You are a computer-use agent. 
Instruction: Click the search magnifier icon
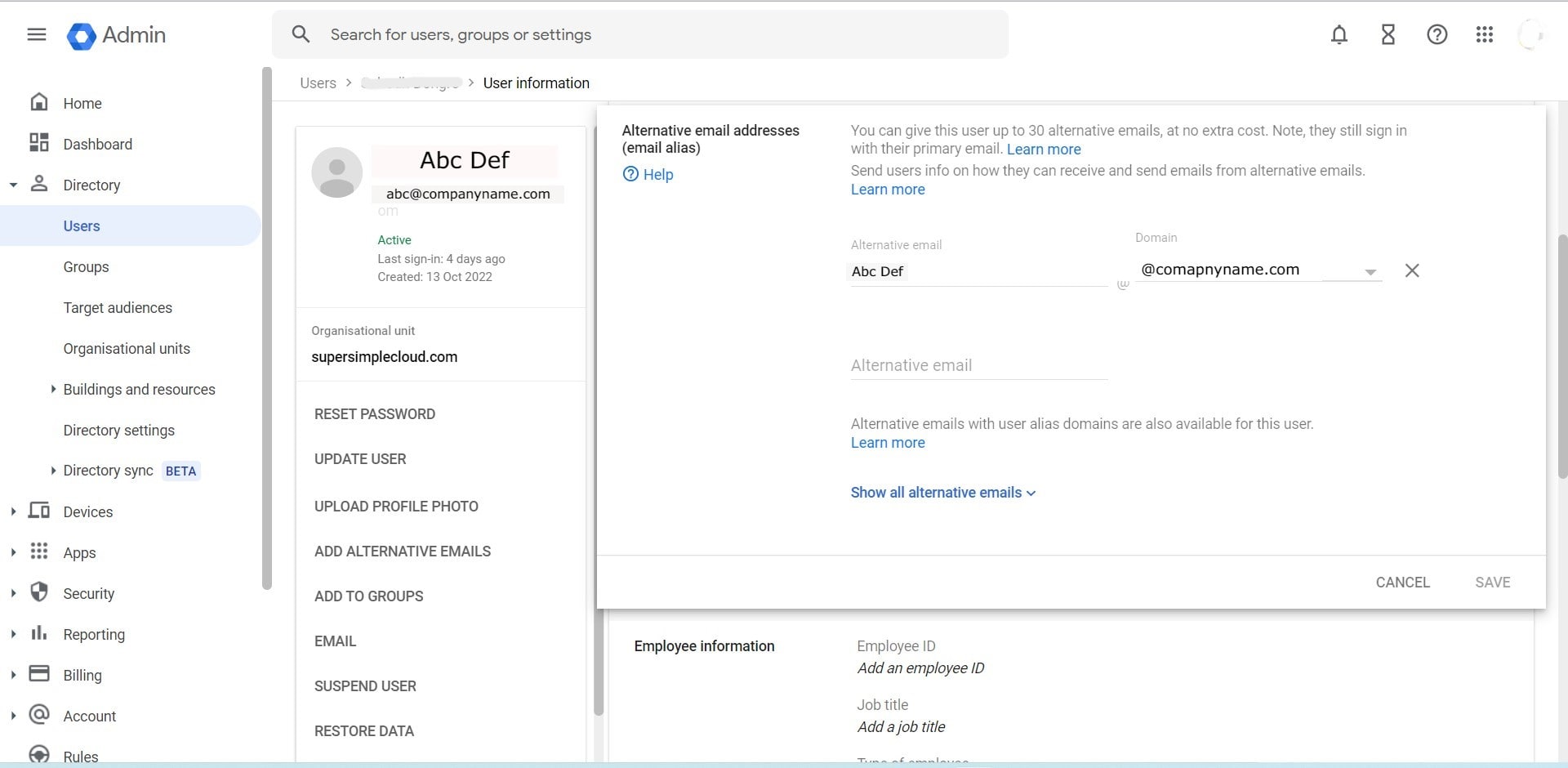click(x=301, y=34)
